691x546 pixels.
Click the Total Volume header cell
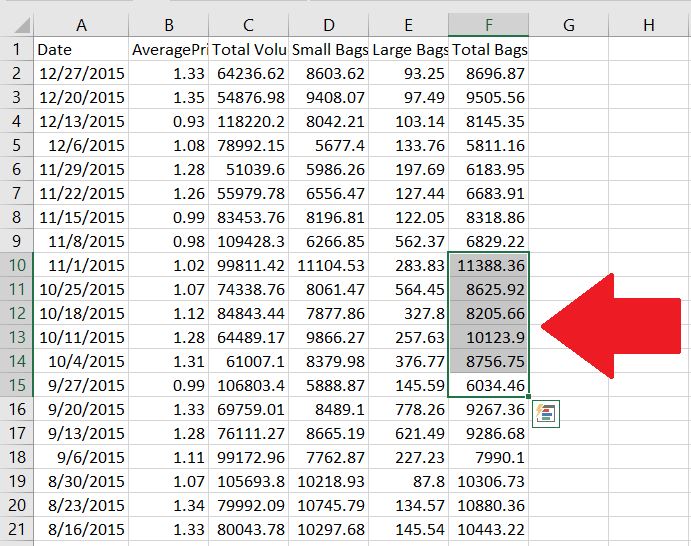coord(248,49)
